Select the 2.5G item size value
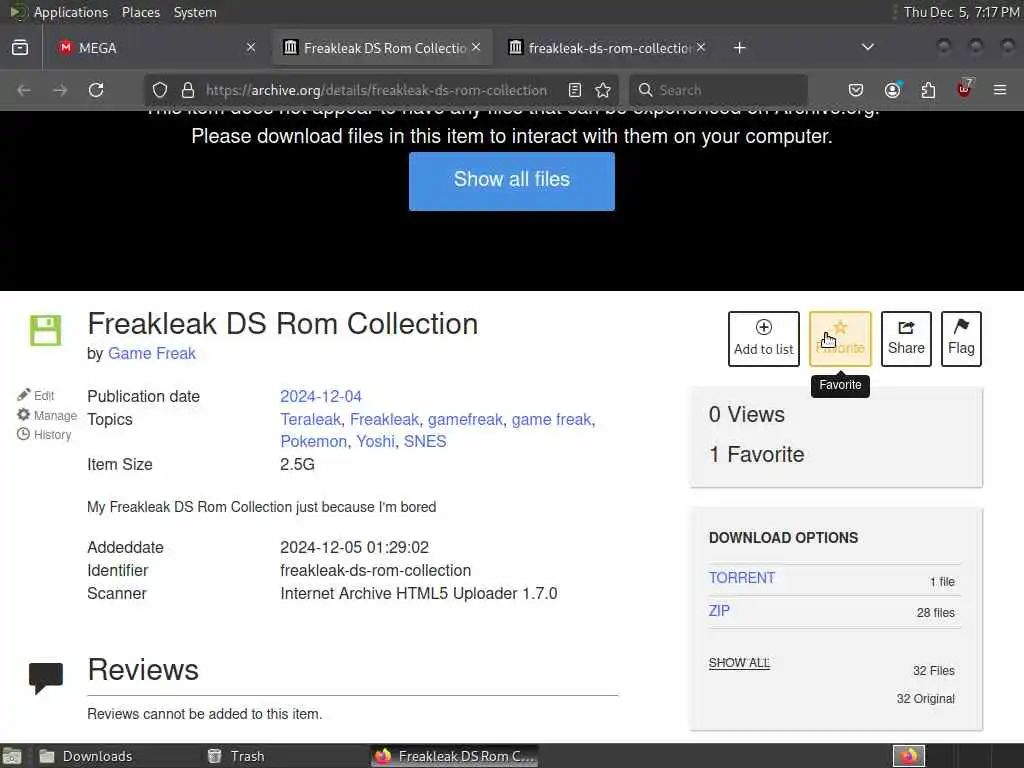1024x768 pixels. [x=297, y=464]
